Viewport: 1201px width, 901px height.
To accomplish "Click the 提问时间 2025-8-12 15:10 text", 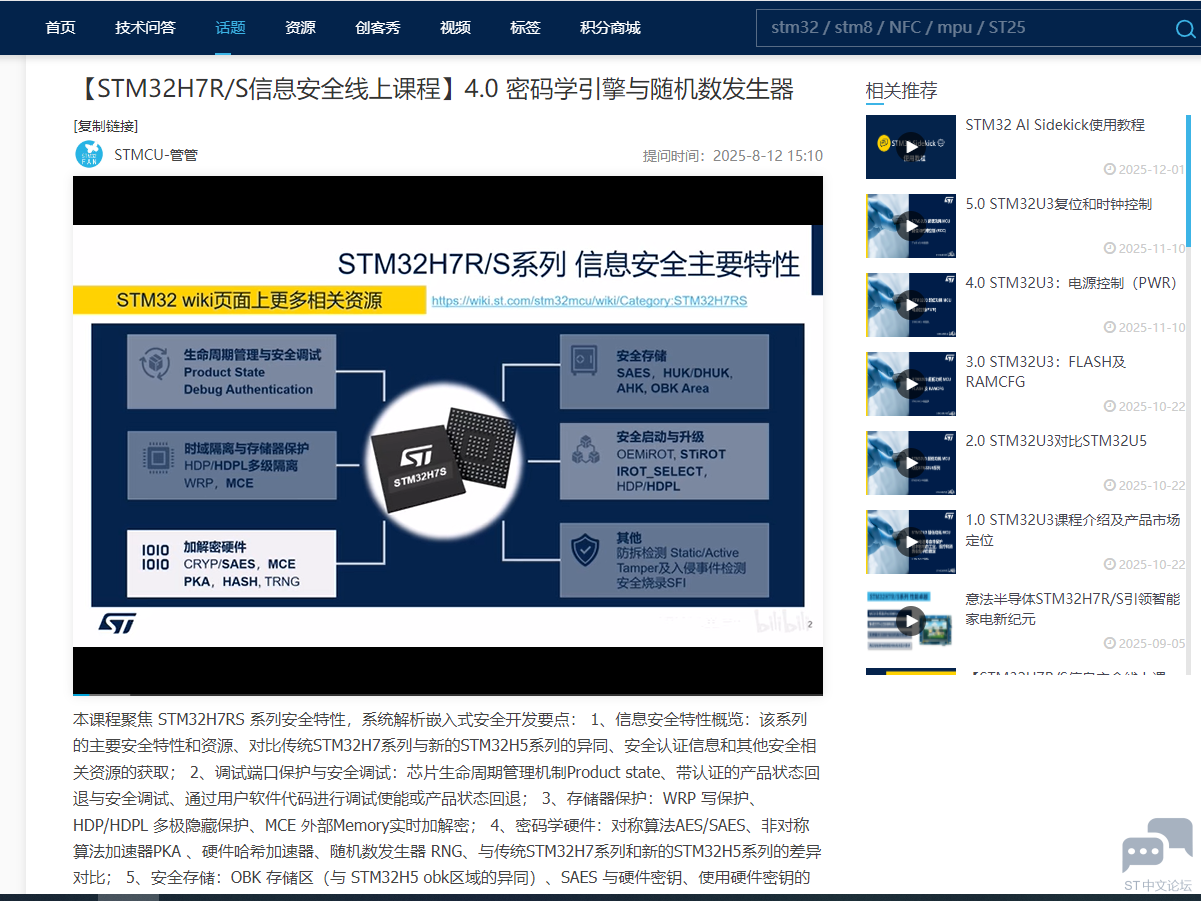I will click(x=733, y=155).
